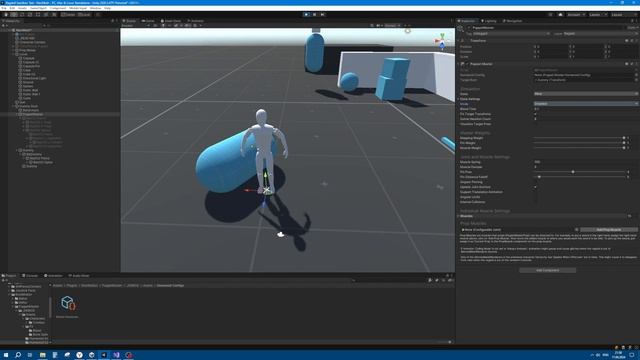The image size is (640, 360).
Task: Click the Prop Muscle object picker icon
Action: click(x=576, y=230)
